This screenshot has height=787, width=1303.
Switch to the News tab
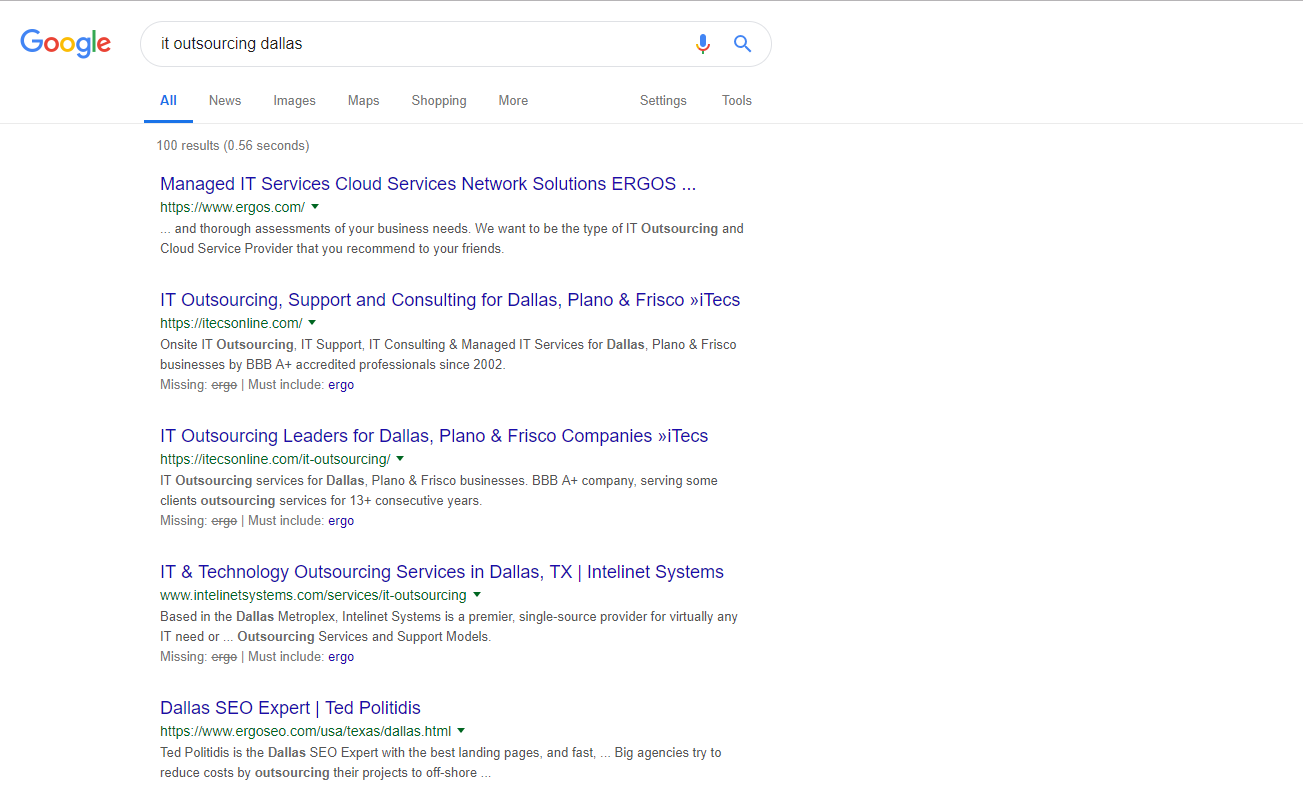225,100
